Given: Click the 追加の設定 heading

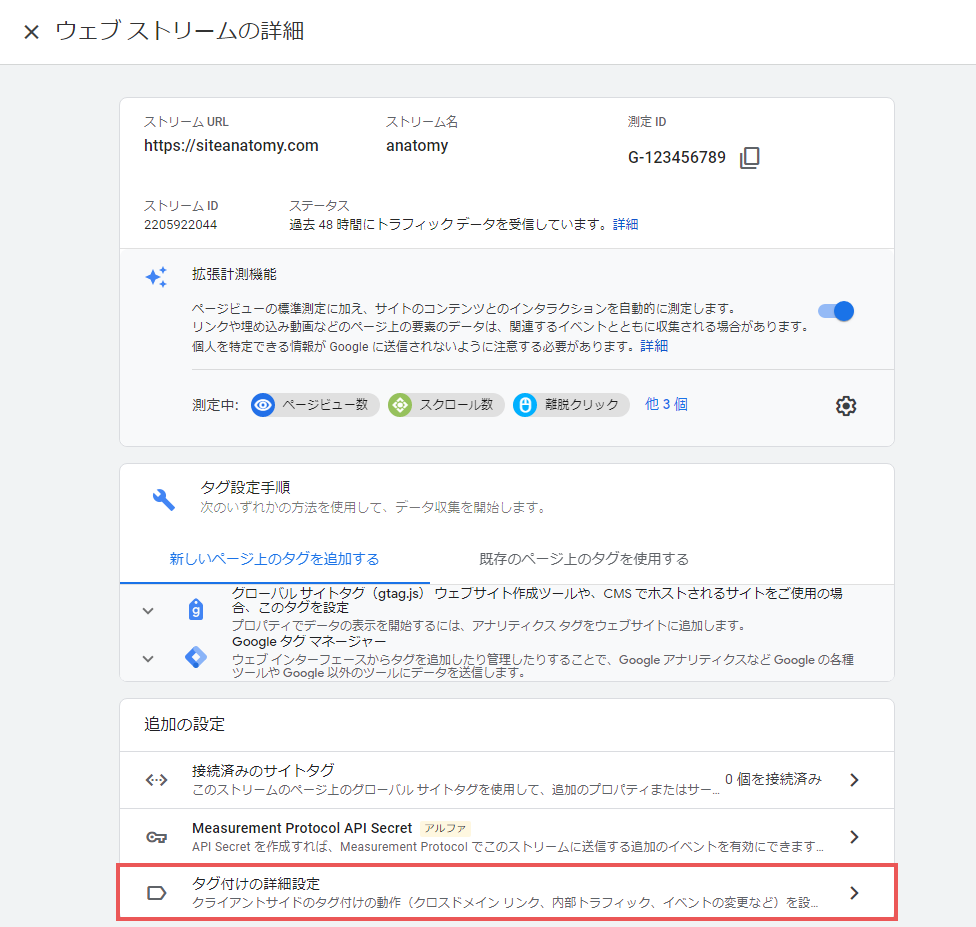Looking at the screenshot, I should coord(184,725).
